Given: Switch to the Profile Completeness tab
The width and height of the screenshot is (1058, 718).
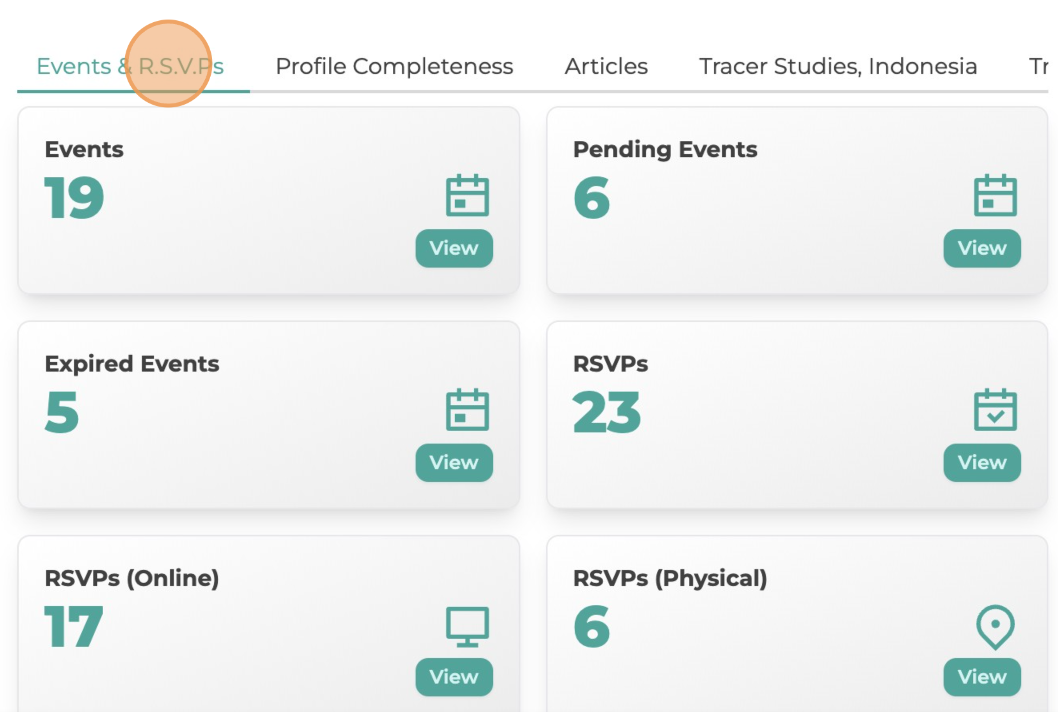Looking at the screenshot, I should coord(395,66).
